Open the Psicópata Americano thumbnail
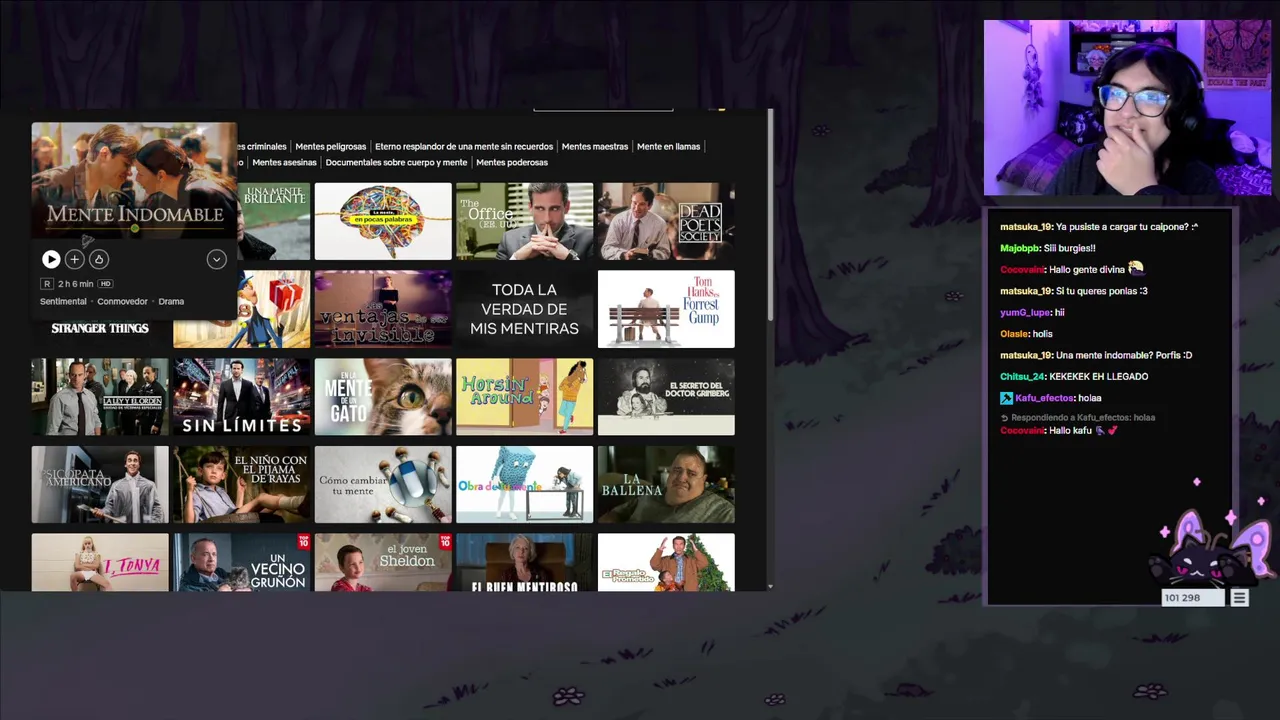The width and height of the screenshot is (1280, 720). pyautogui.click(x=100, y=485)
